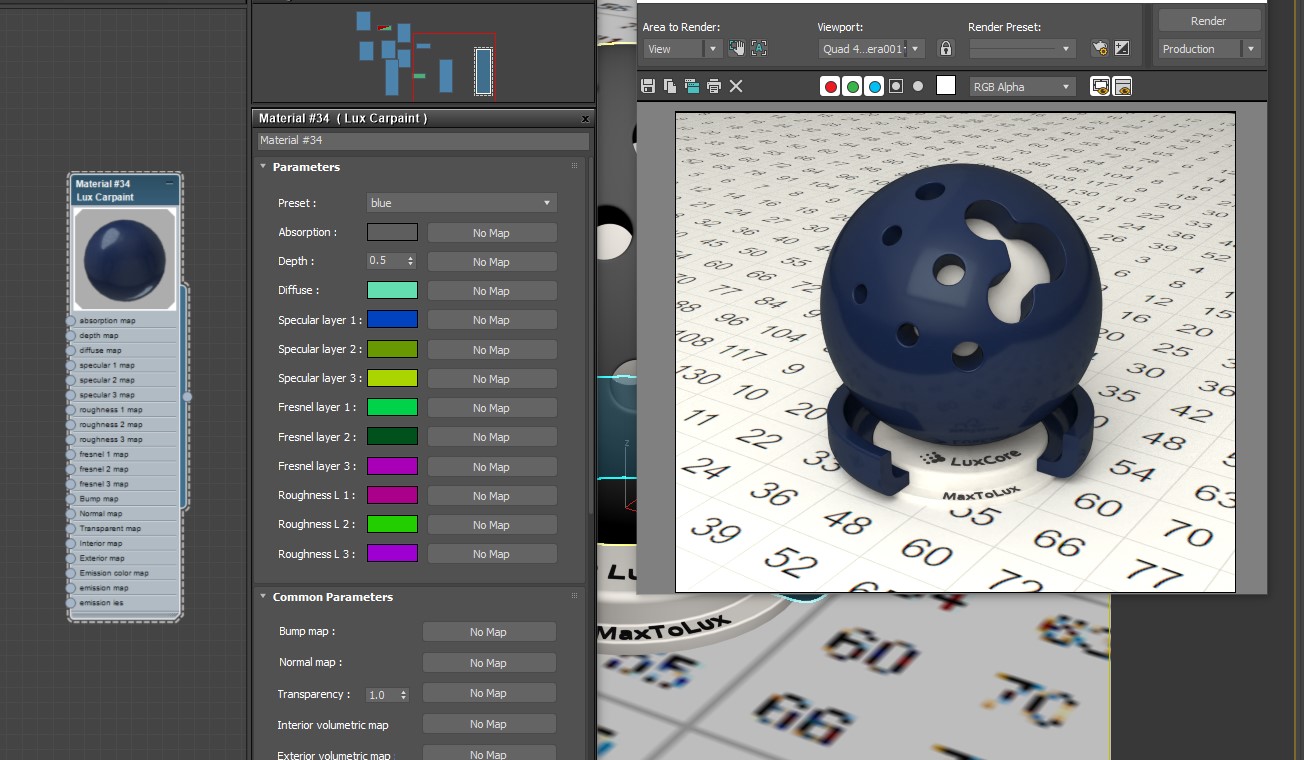The image size is (1304, 760).
Task: Open Render Setup teapot icon
Action: pyautogui.click(x=1100, y=48)
